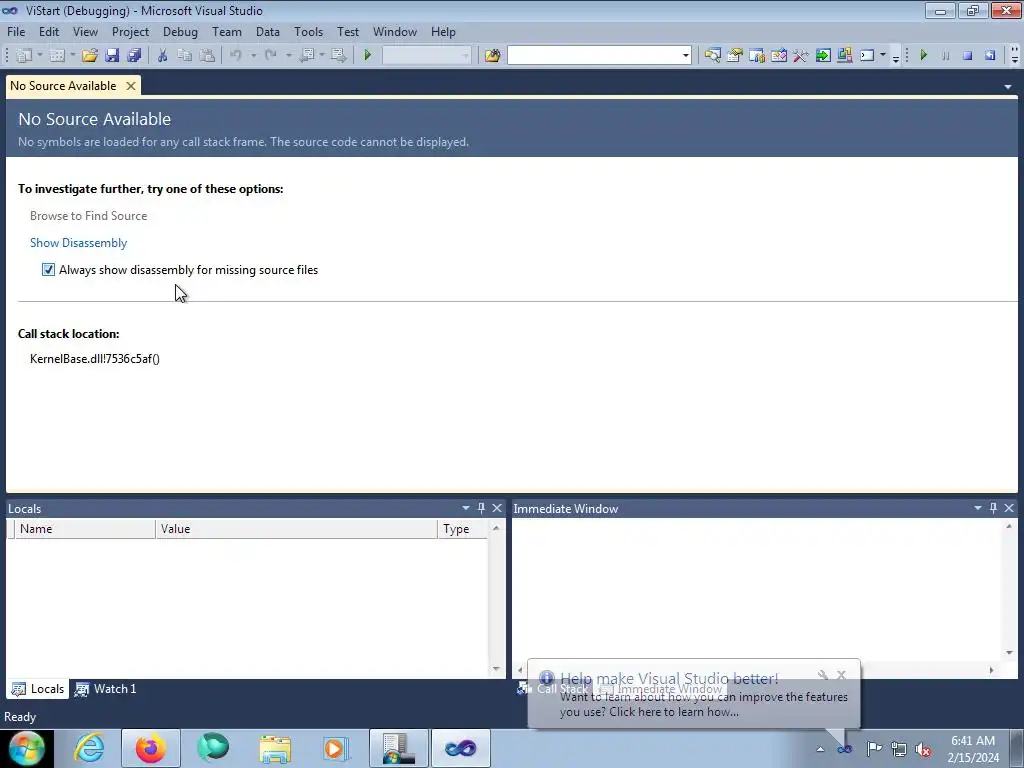Open Firefox from the taskbar
Viewport: 1024px width, 768px height.
pos(150,748)
